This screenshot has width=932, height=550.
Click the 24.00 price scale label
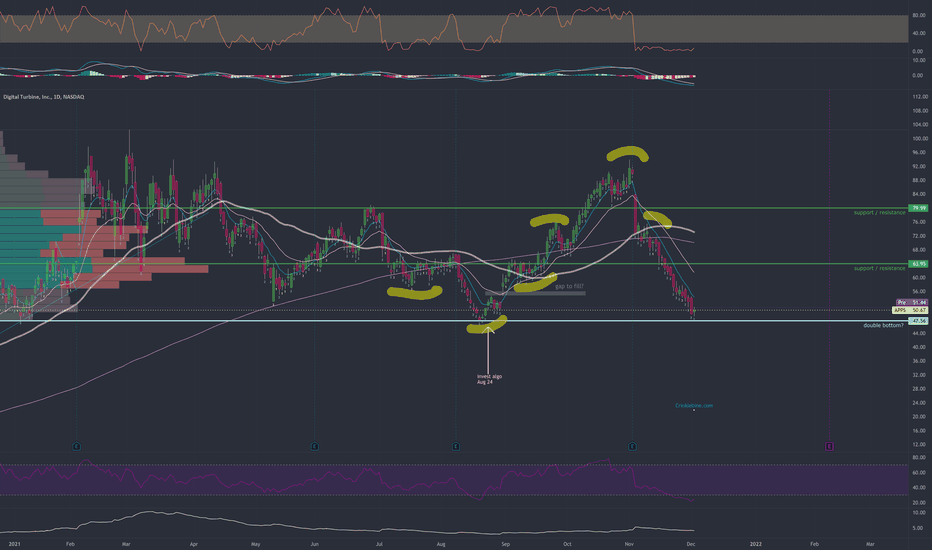pyautogui.click(x=920, y=403)
